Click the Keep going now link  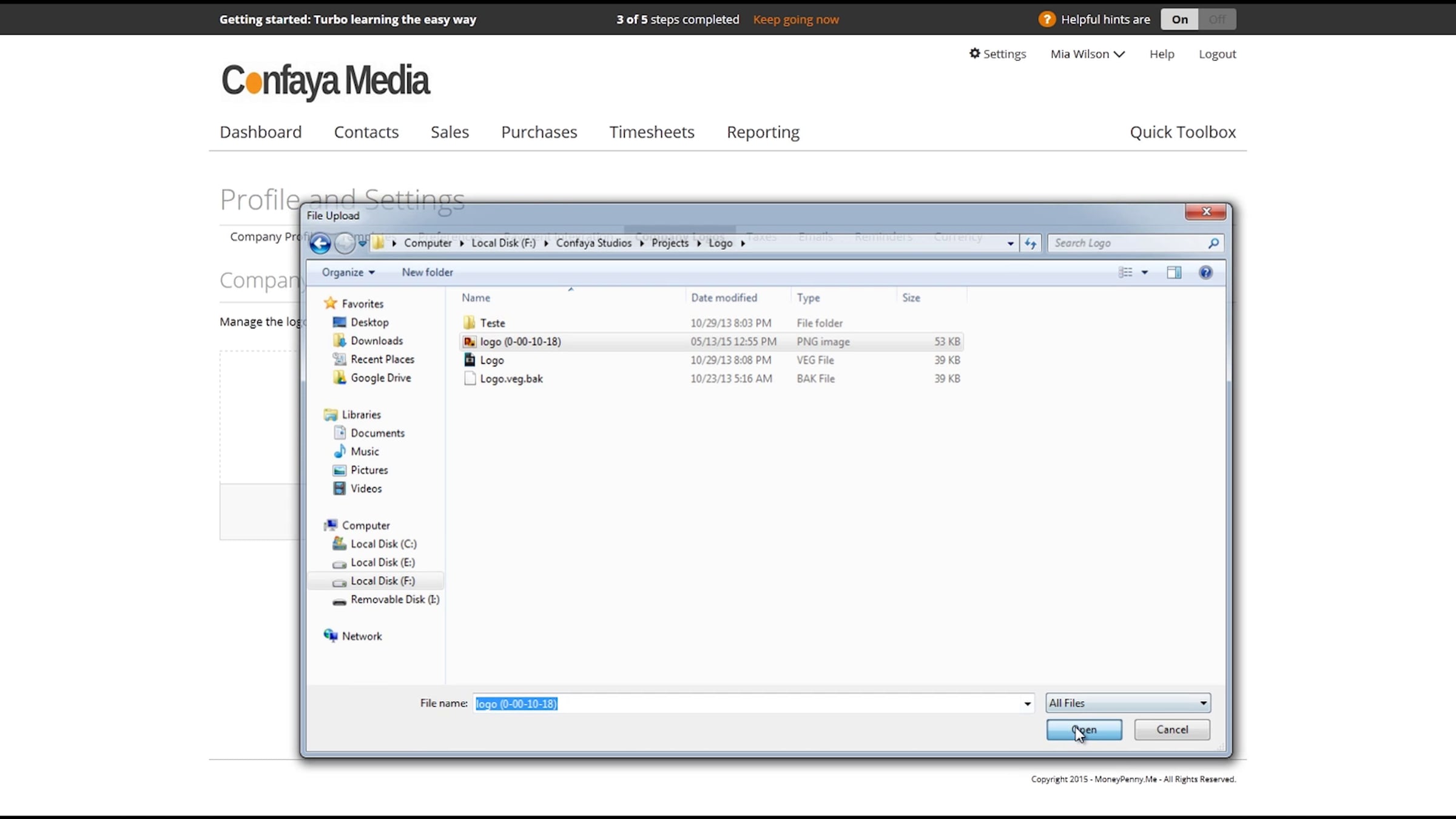click(795, 19)
